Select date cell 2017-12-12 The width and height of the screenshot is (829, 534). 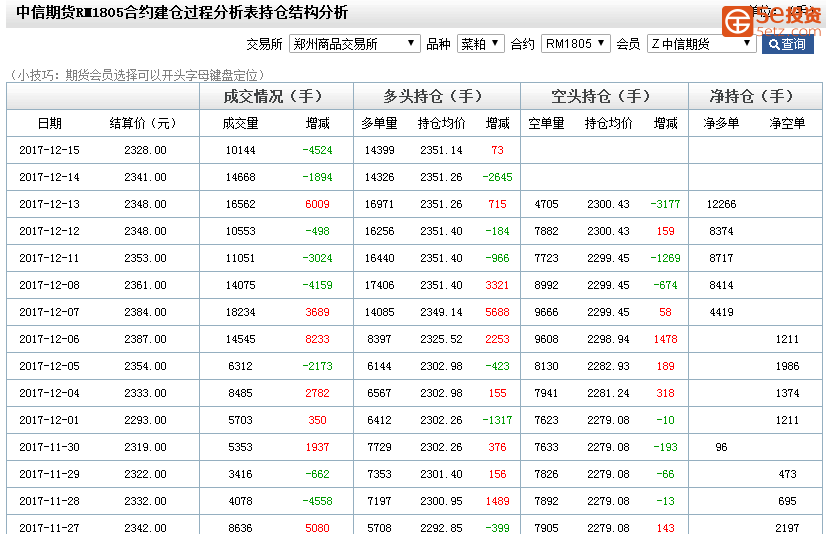tap(49, 231)
